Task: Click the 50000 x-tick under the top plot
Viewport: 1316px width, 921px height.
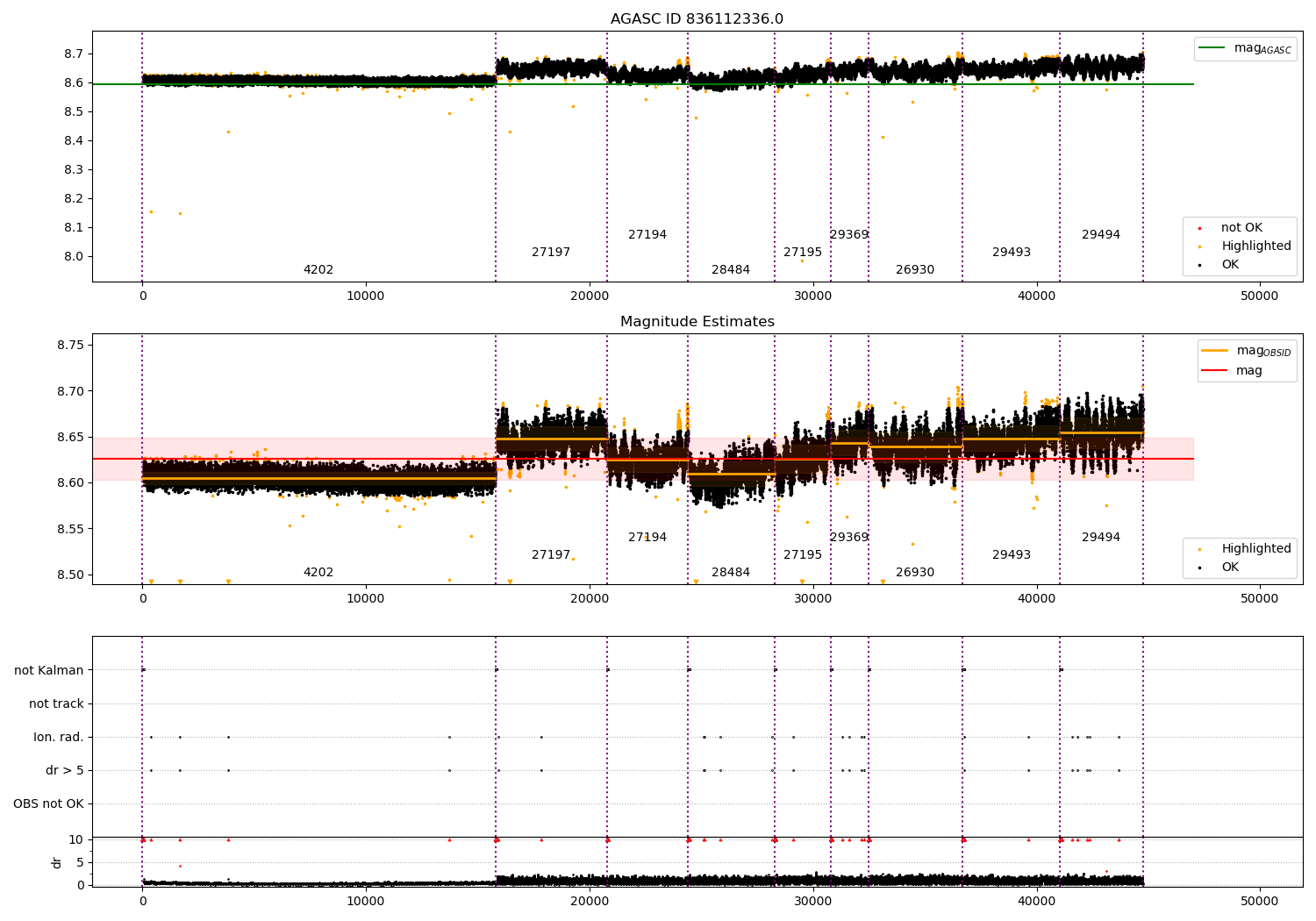Action: [1260, 296]
